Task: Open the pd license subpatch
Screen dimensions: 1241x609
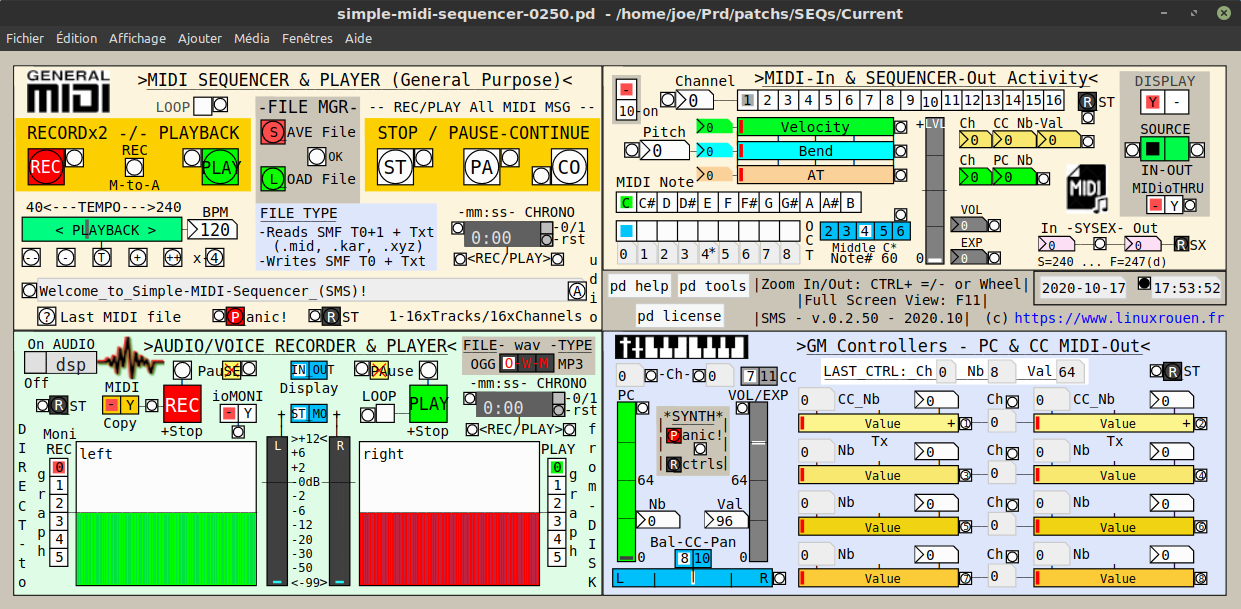Action: click(x=679, y=316)
